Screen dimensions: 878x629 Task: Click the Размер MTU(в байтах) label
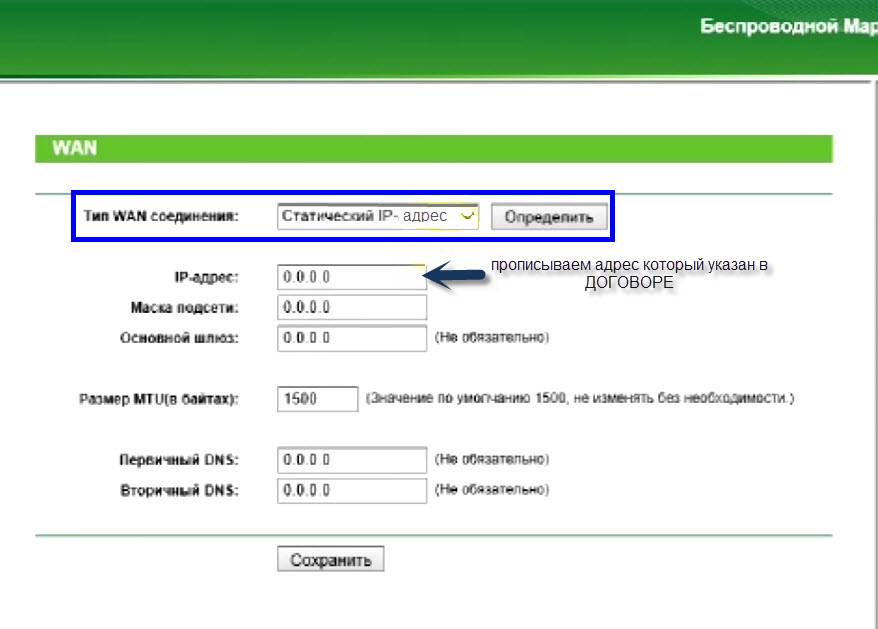(159, 399)
